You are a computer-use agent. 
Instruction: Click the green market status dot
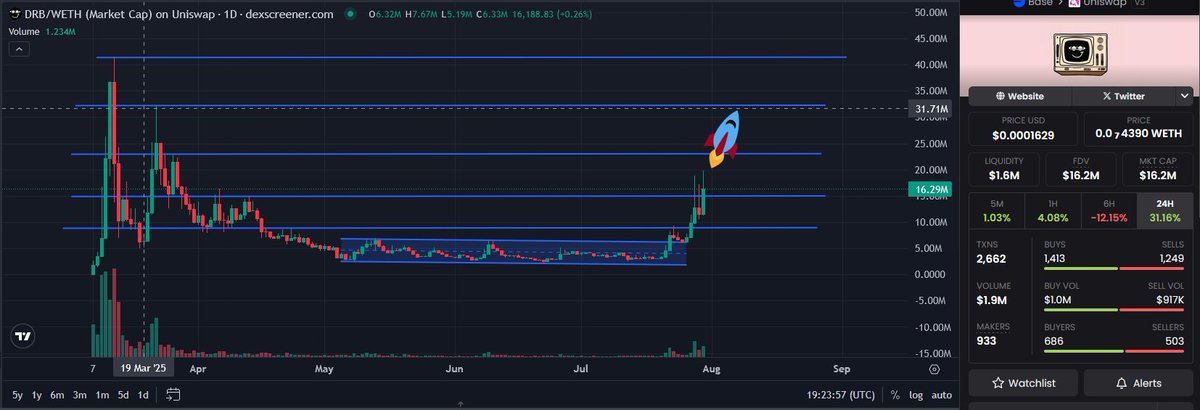tap(349, 14)
